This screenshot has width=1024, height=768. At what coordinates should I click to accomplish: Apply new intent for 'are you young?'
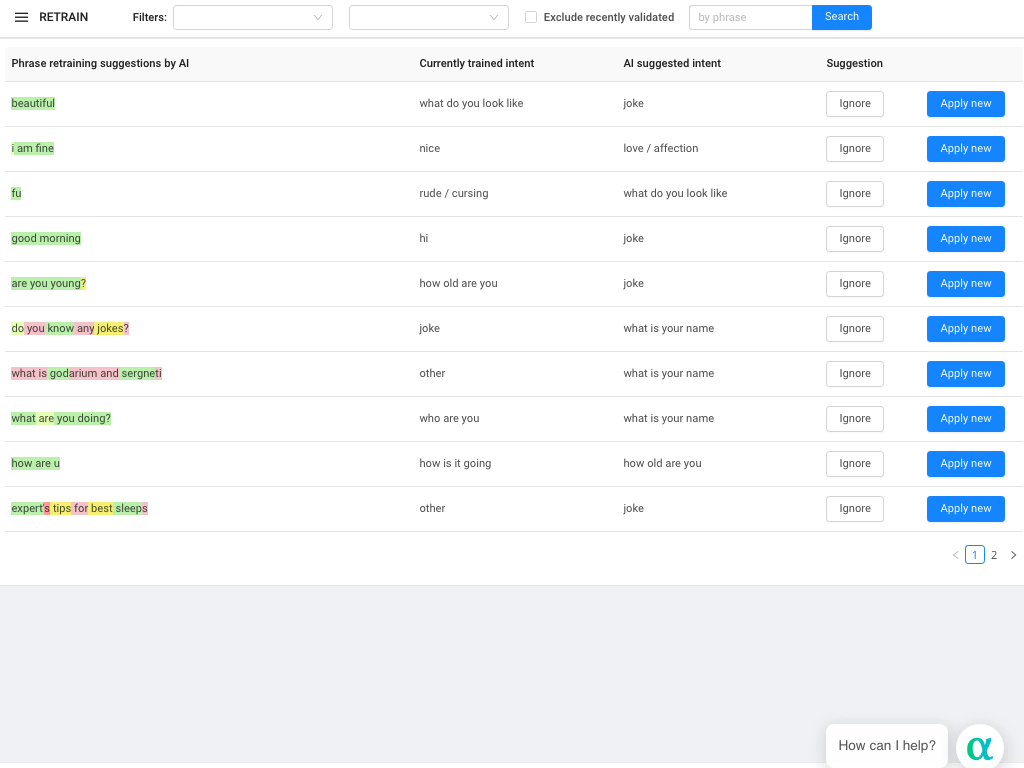[965, 284]
